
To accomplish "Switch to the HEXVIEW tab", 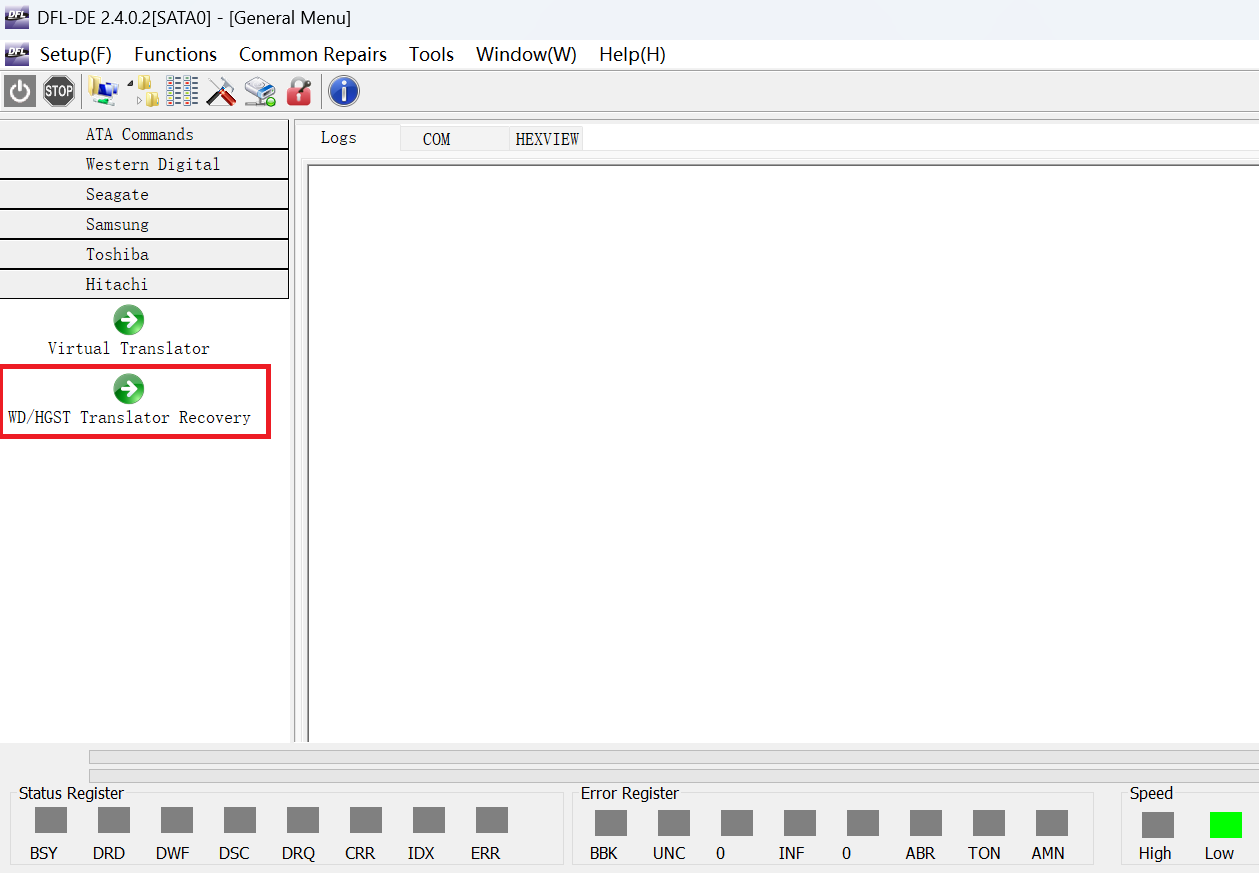I will point(547,139).
